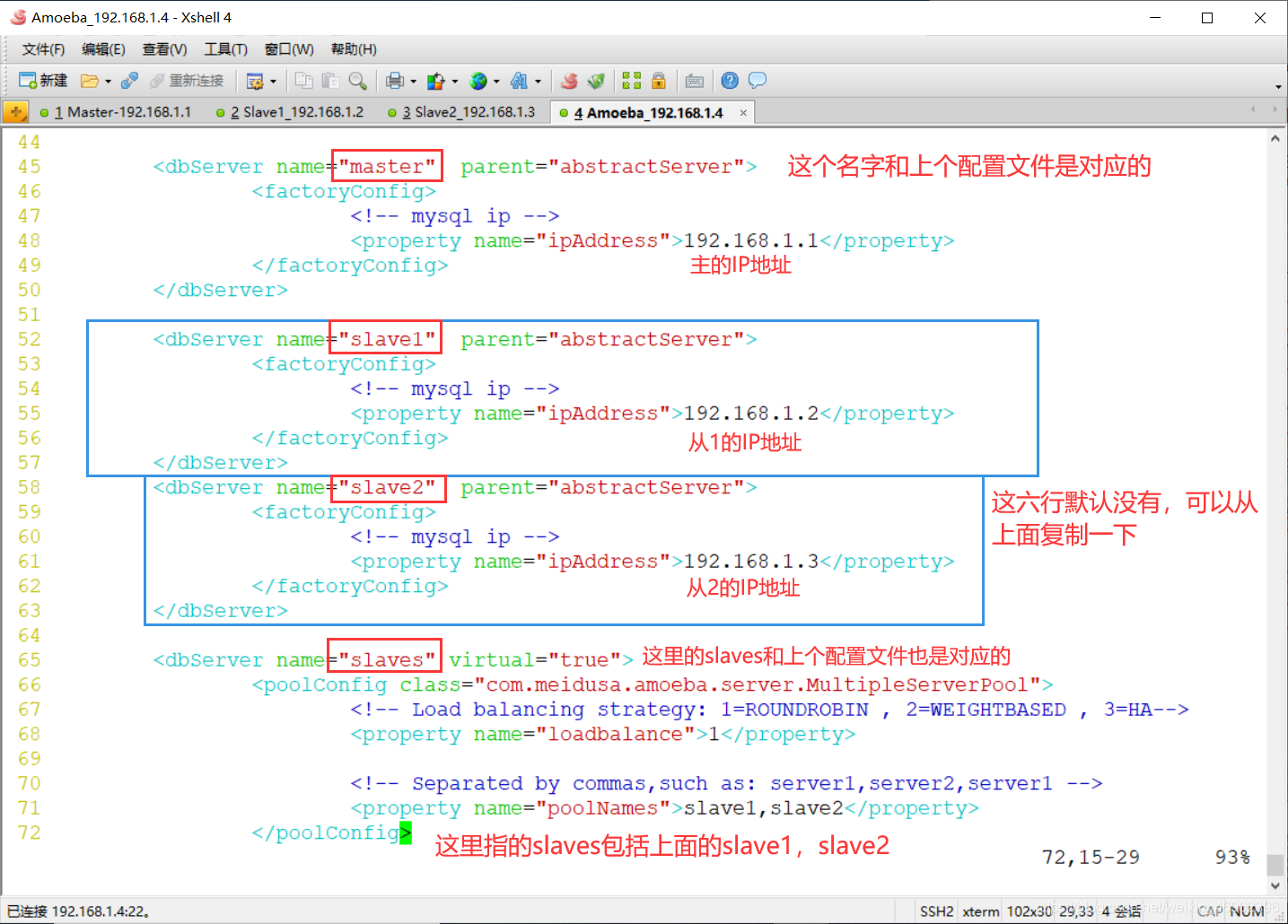The height and width of the screenshot is (924, 1288).
Task: Click the orange add-tab plus button
Action: coord(15,112)
